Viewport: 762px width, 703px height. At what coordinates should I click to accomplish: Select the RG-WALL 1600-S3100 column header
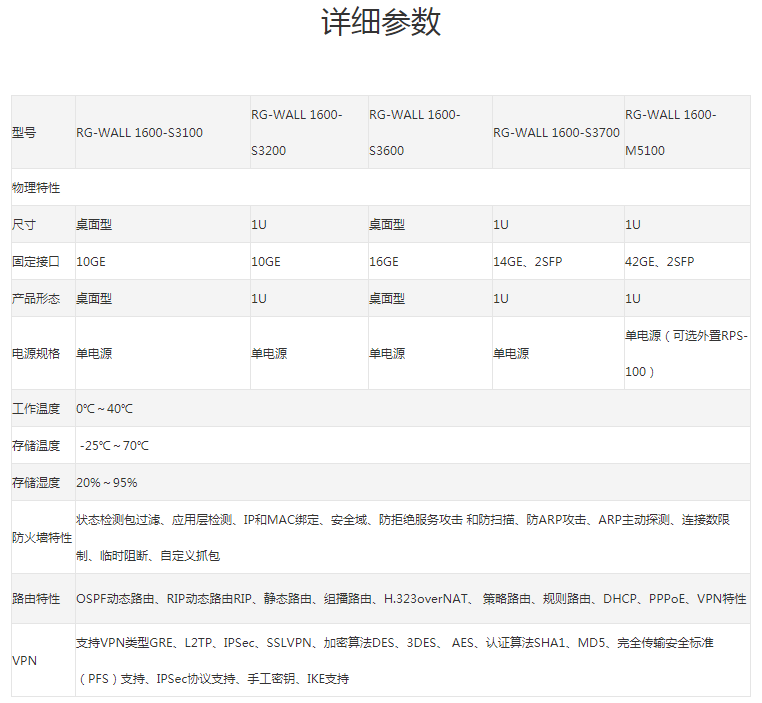pyautogui.click(x=139, y=133)
